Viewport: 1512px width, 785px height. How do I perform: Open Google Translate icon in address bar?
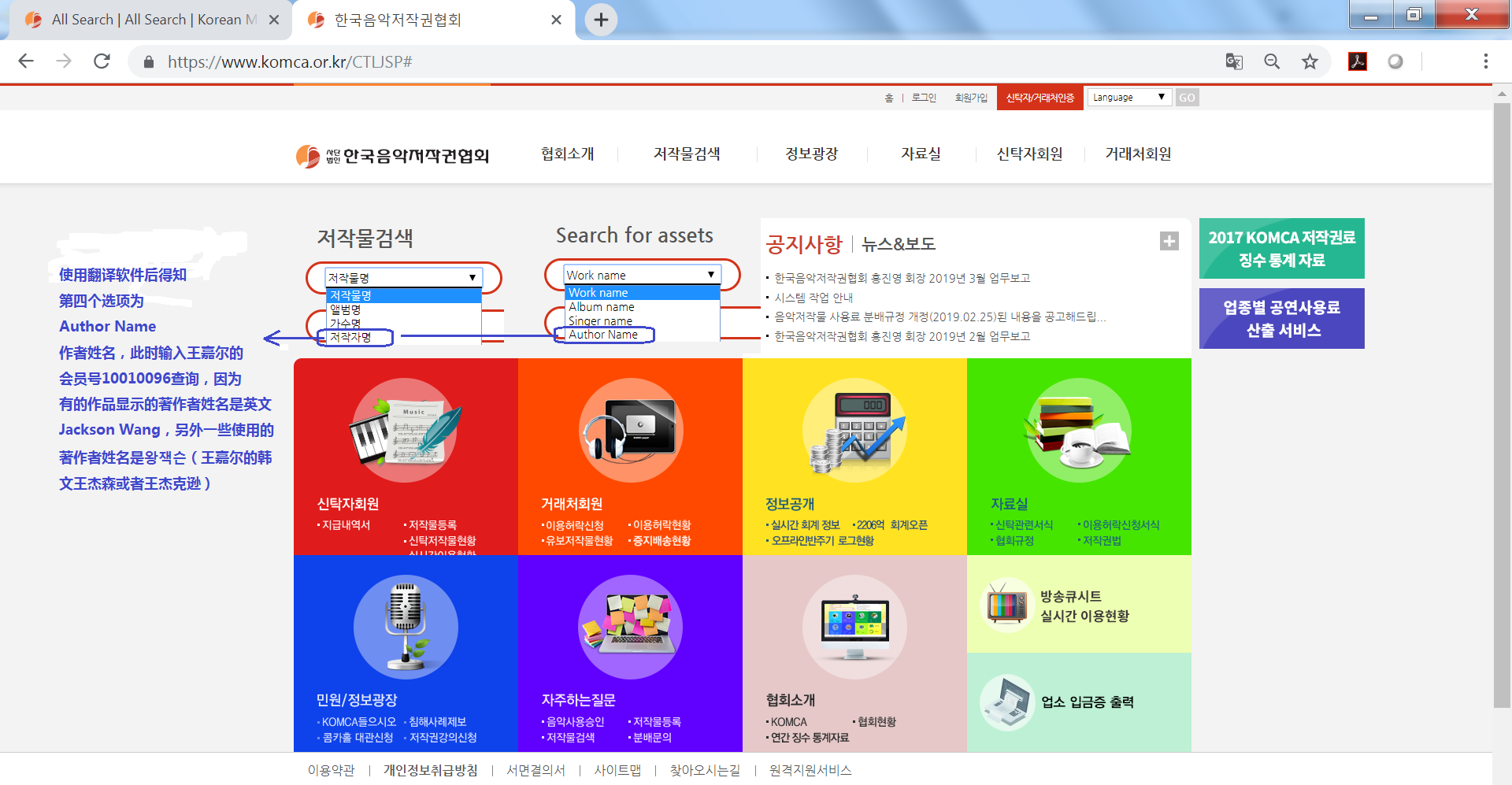(x=1234, y=61)
